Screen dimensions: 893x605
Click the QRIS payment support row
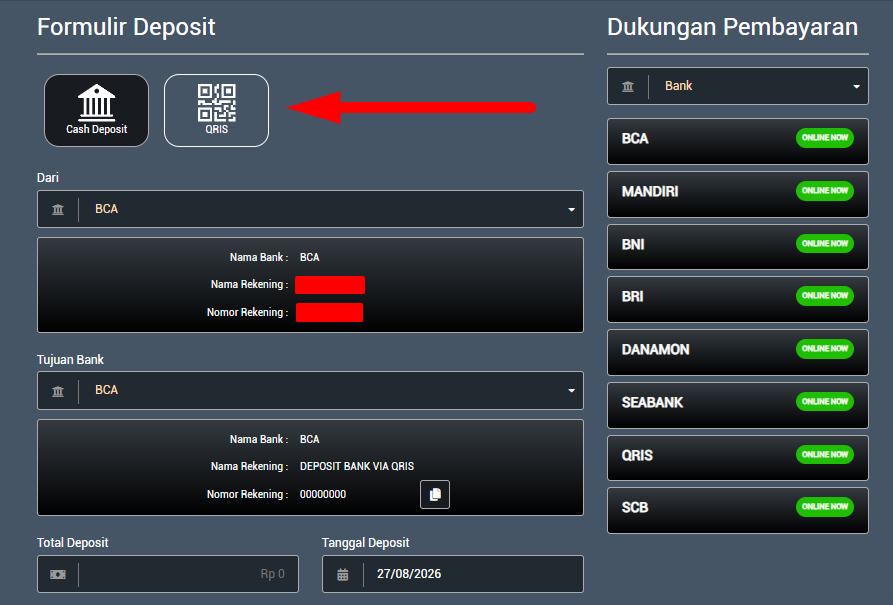(x=738, y=458)
